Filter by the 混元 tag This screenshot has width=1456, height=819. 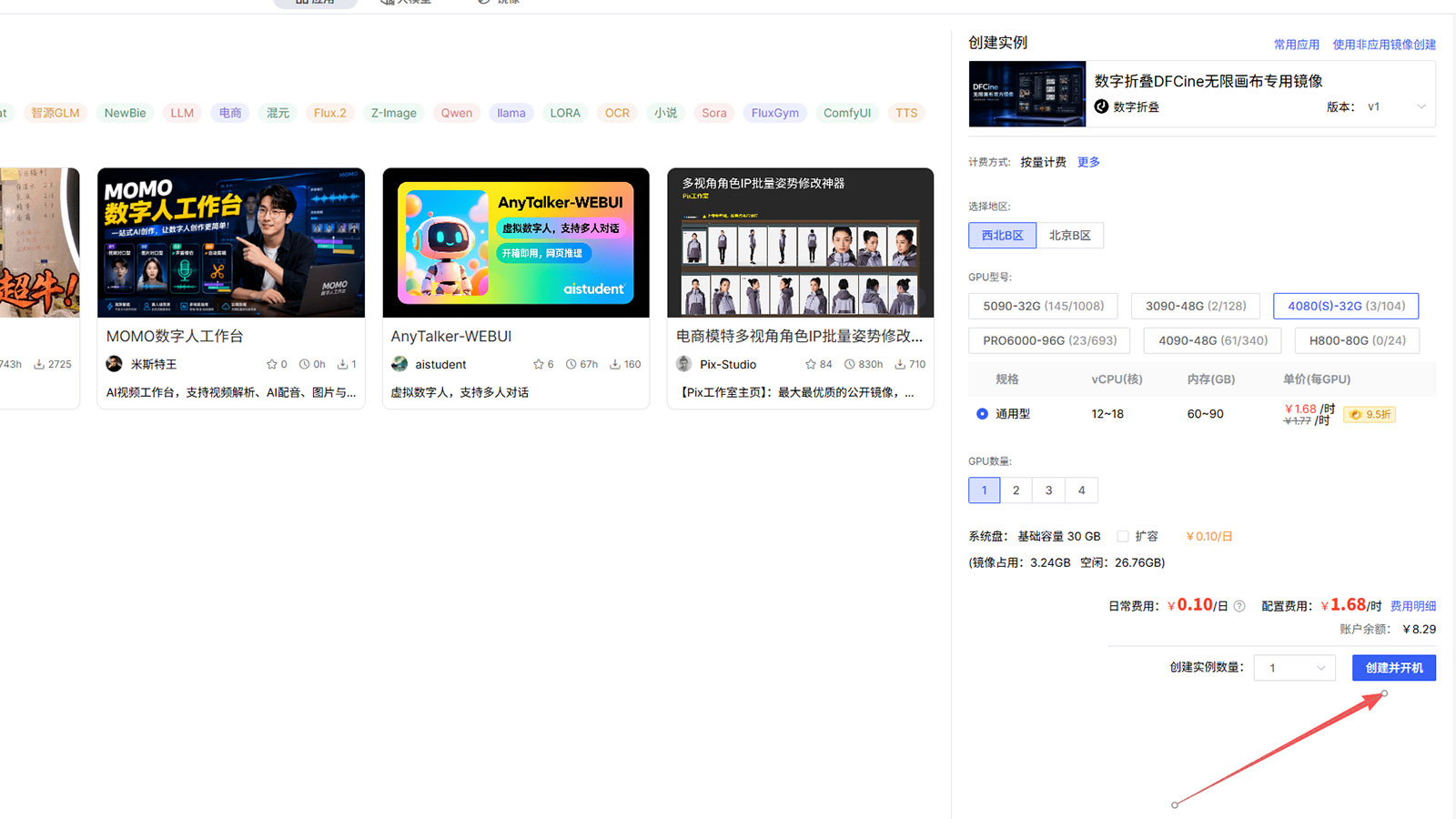point(278,113)
